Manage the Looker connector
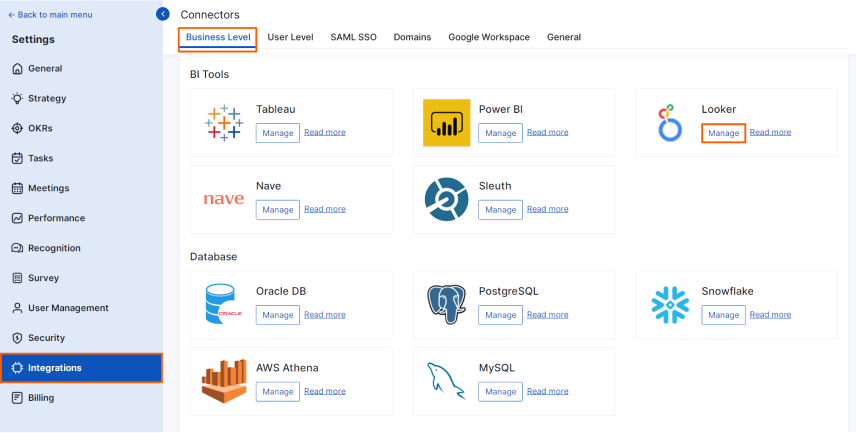Screen dimensions: 856x433 pyautogui.click(x=723, y=133)
